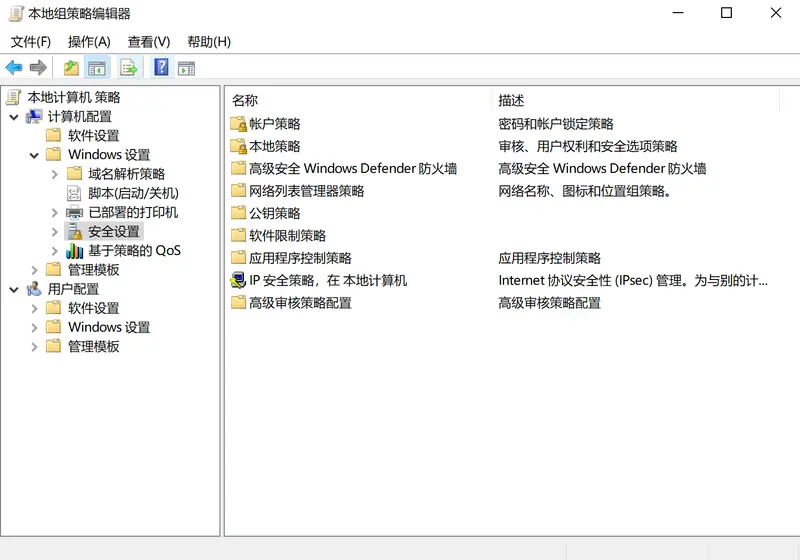Click the IP 安全策略 computer shield icon

[x=238, y=280]
